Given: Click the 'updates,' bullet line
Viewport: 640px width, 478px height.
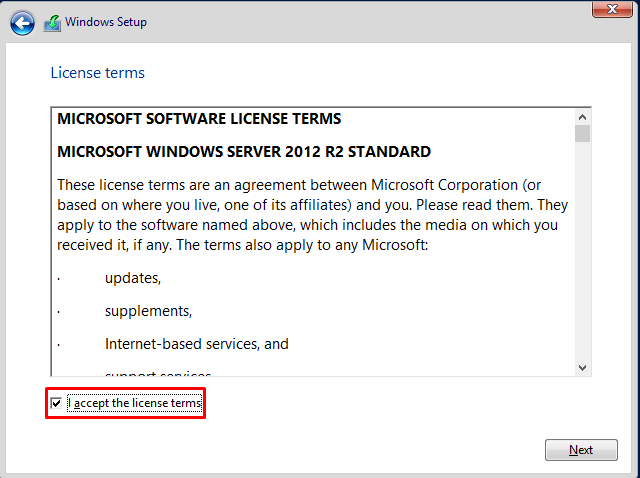Looking at the screenshot, I should (133, 278).
